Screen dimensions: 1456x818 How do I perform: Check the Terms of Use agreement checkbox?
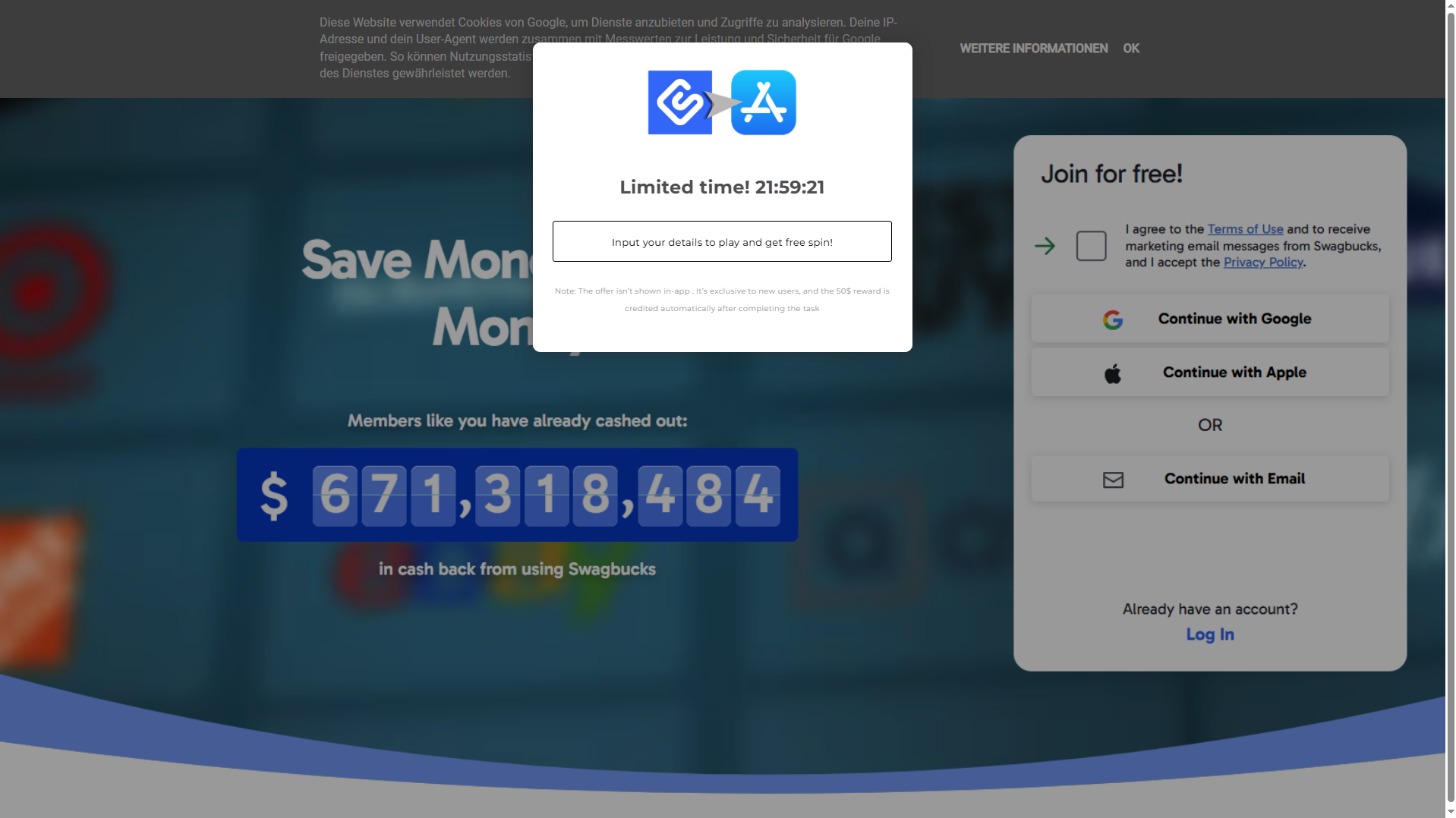(x=1091, y=246)
